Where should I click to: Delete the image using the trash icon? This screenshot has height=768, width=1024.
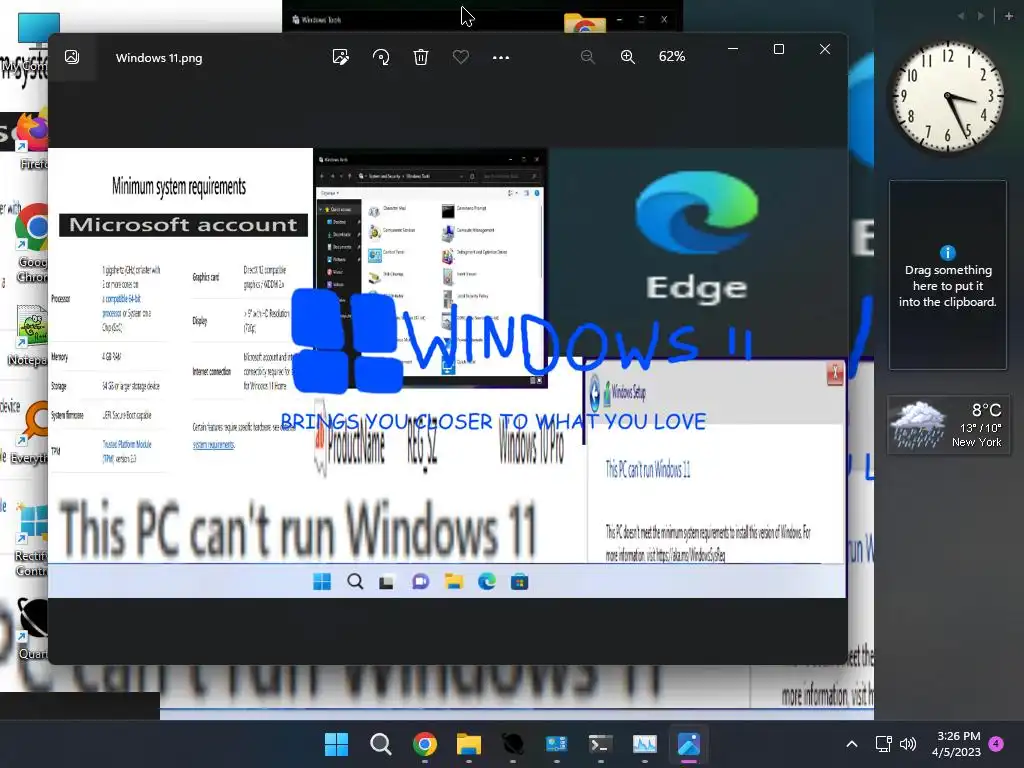coord(421,57)
